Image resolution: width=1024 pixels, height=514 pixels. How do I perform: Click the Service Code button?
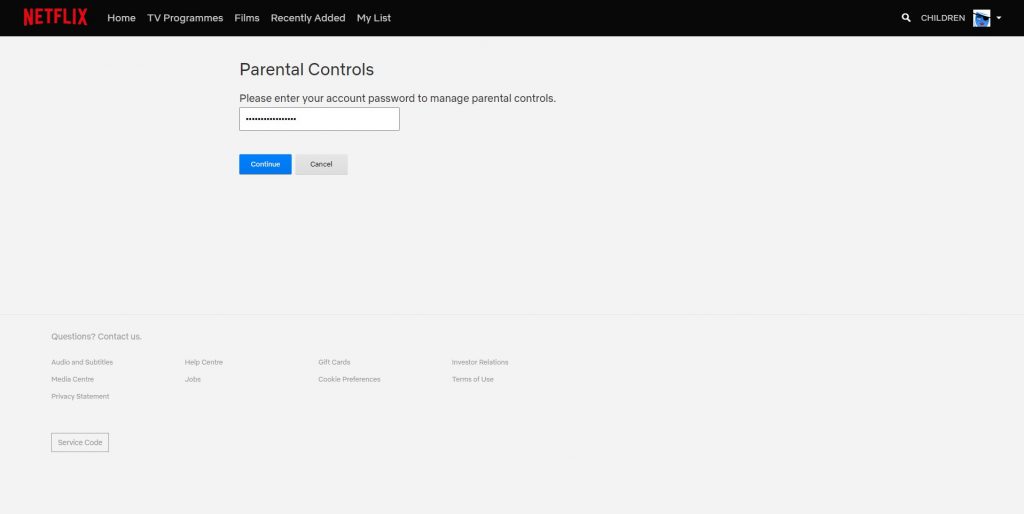coord(80,442)
